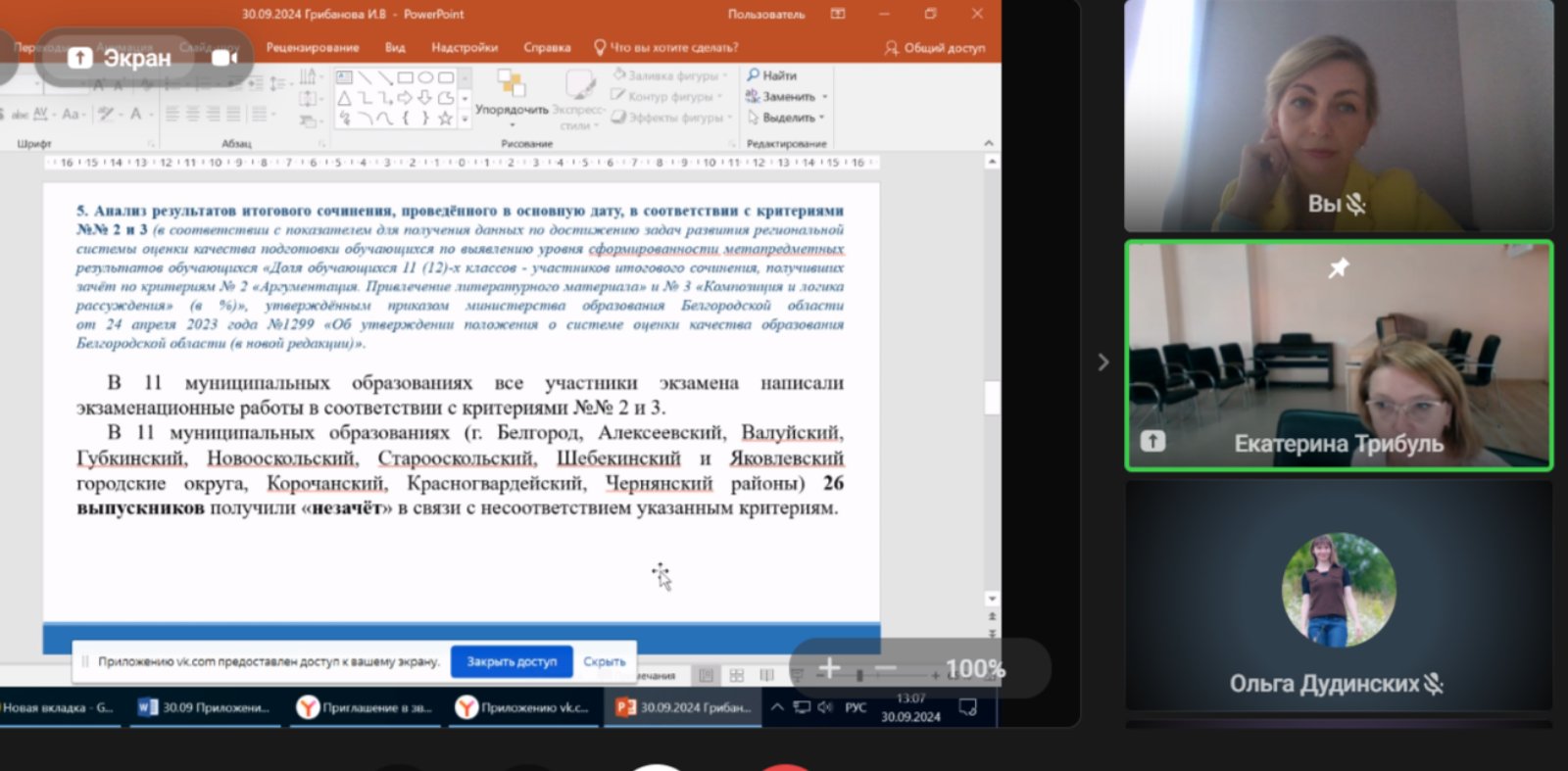Viewport: 1568px width, 771px height.
Task: Open the drawing dialog launcher in Рисование
Action: click(732, 144)
